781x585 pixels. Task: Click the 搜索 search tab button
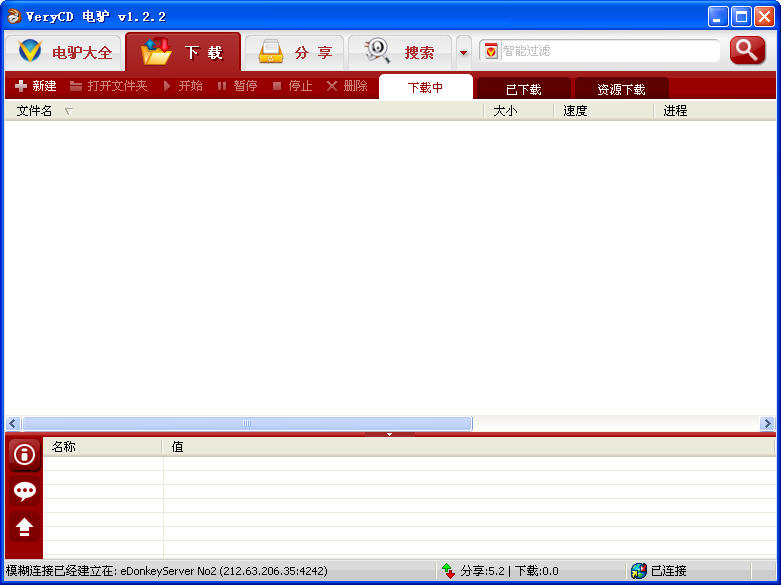(400, 52)
